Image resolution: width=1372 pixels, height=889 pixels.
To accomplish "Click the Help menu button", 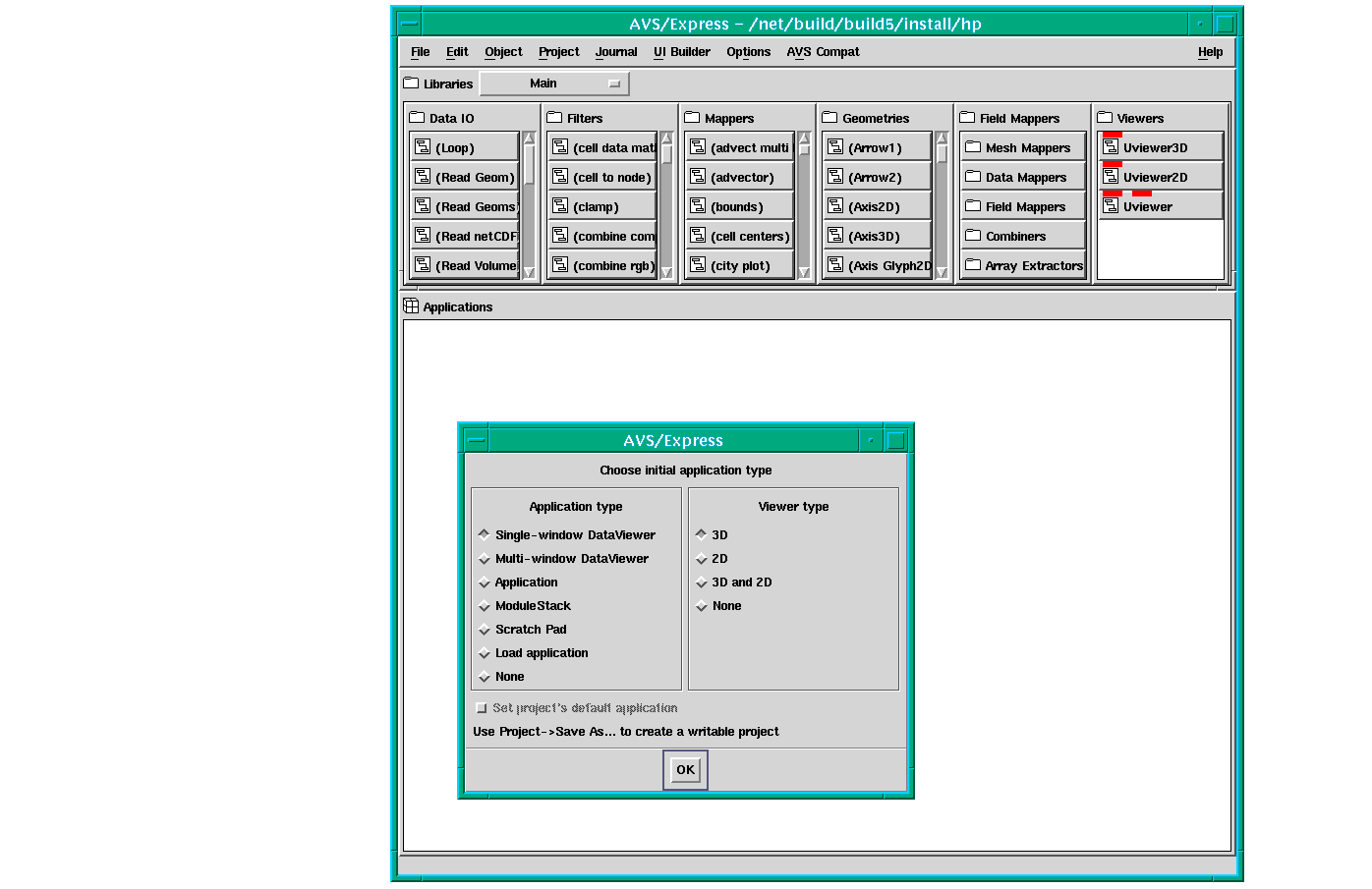I will click(1210, 52).
